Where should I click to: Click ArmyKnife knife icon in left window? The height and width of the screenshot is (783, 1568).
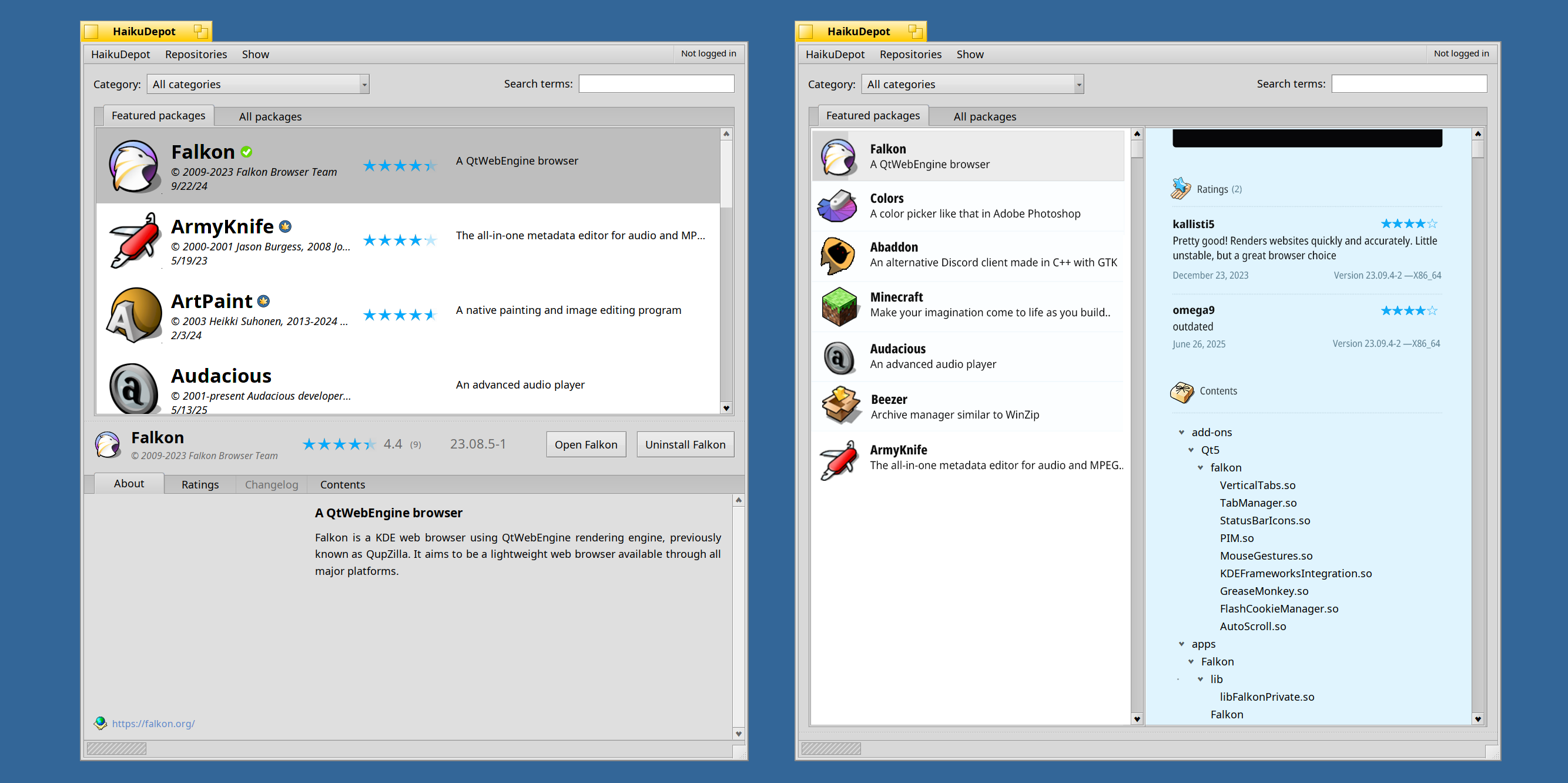pos(135,240)
